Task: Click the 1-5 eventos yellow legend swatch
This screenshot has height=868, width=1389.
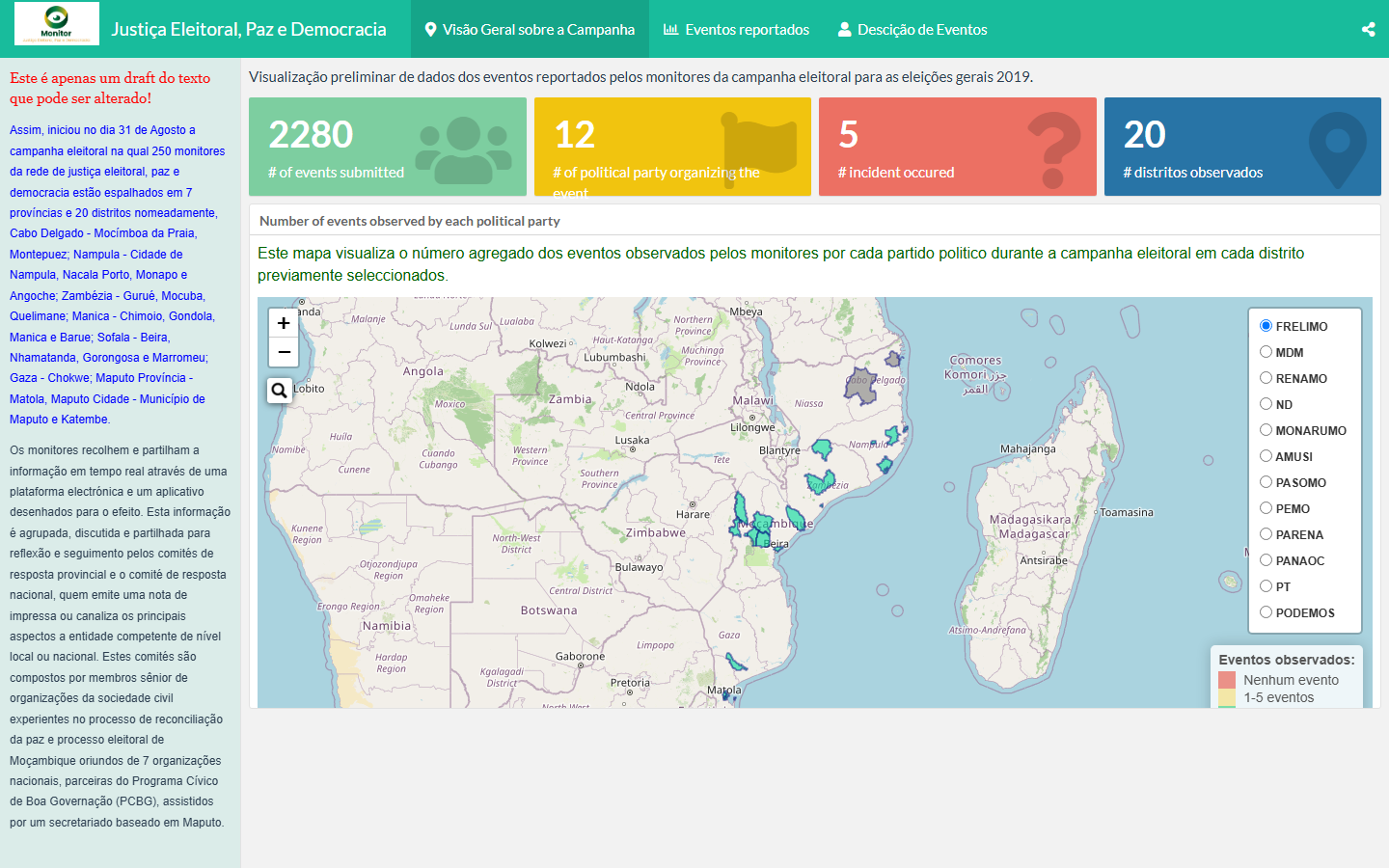Action: pos(1227,697)
